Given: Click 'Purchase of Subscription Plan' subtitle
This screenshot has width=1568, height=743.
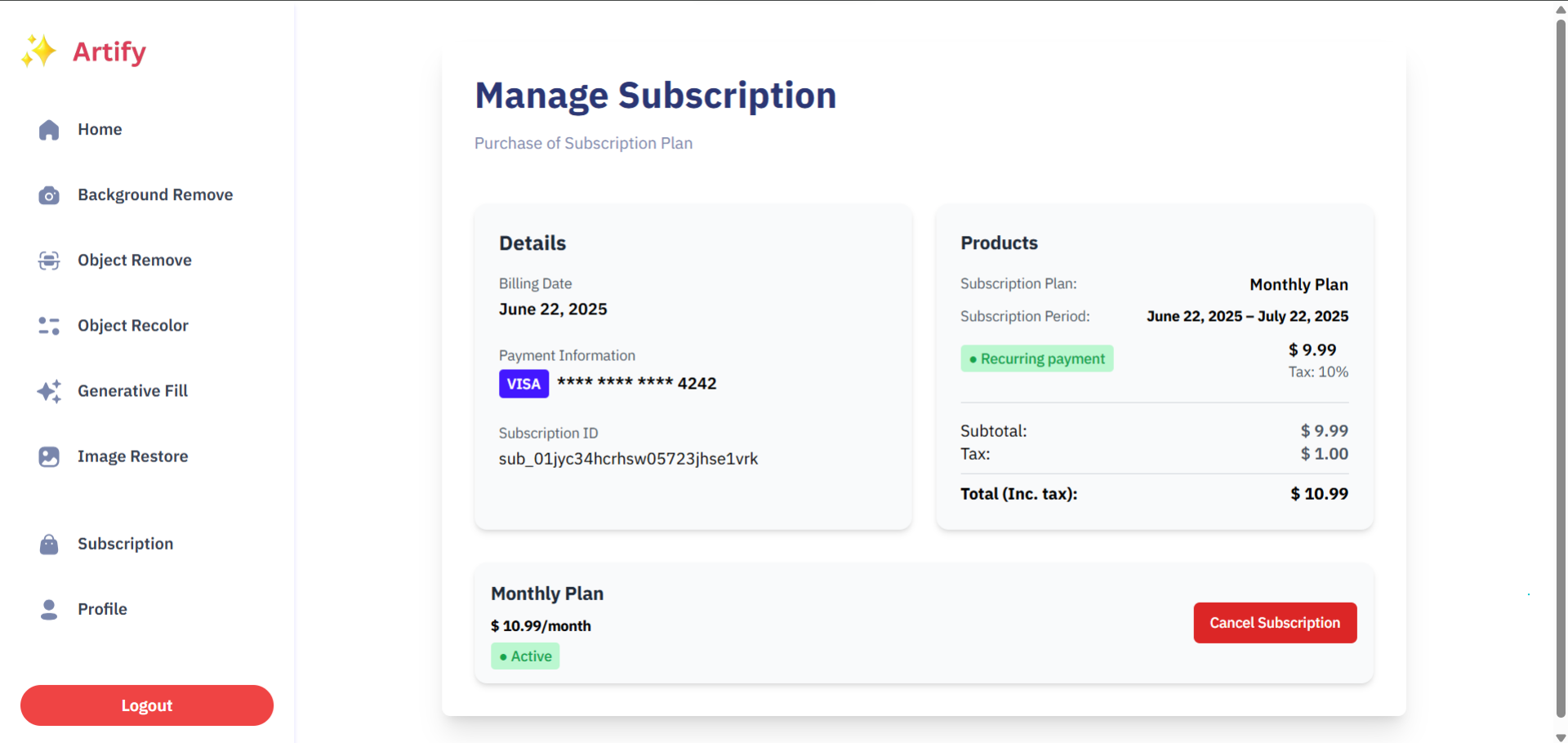Looking at the screenshot, I should [583, 144].
